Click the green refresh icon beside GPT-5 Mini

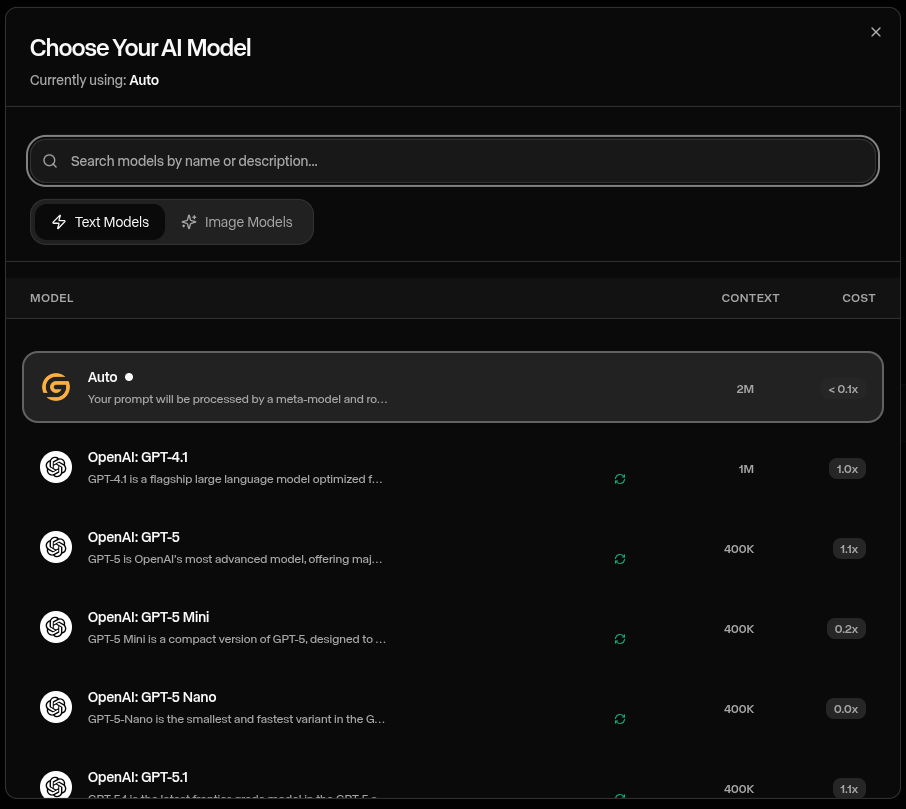click(x=620, y=639)
